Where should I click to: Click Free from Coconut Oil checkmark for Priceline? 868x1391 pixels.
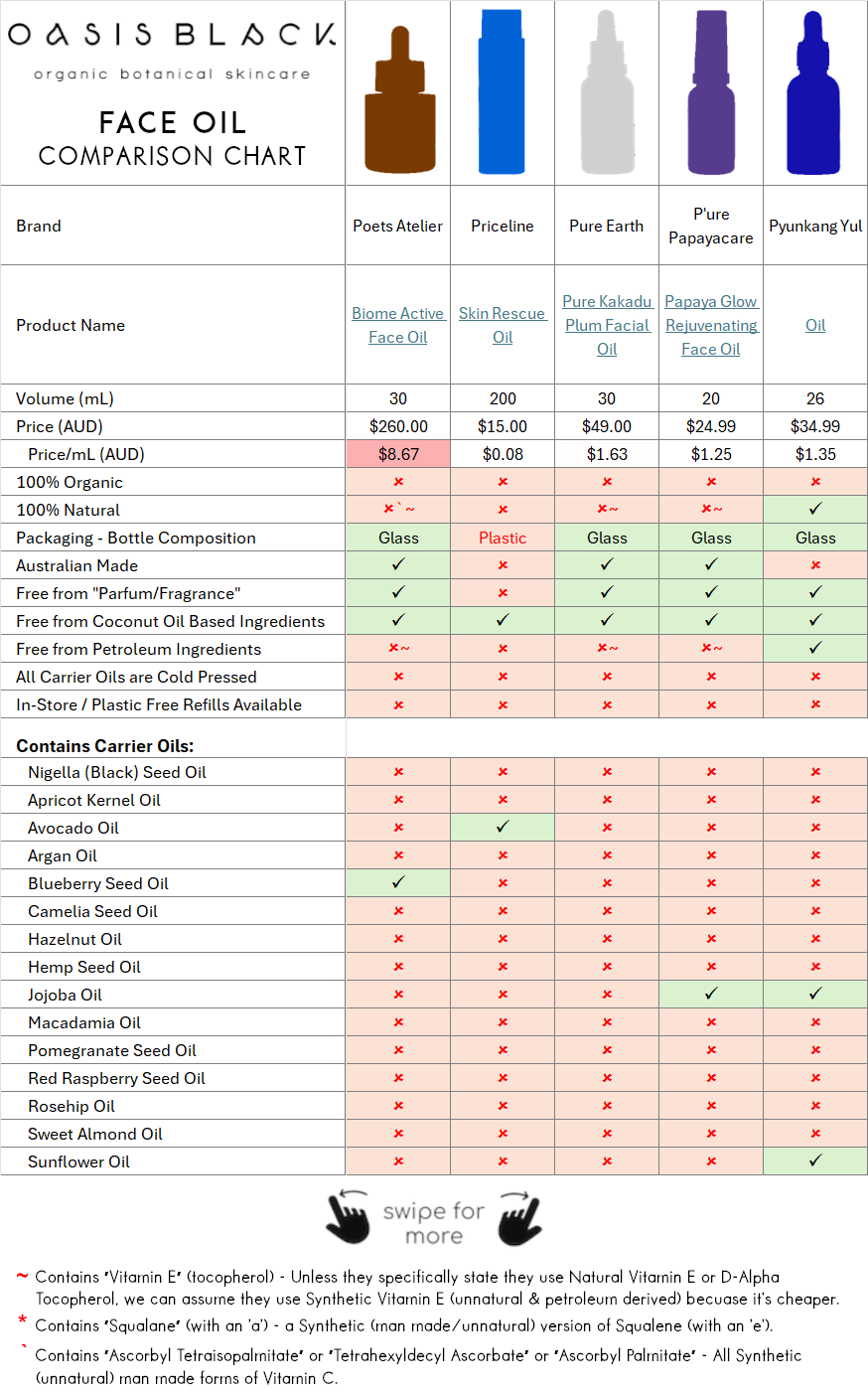click(x=503, y=620)
